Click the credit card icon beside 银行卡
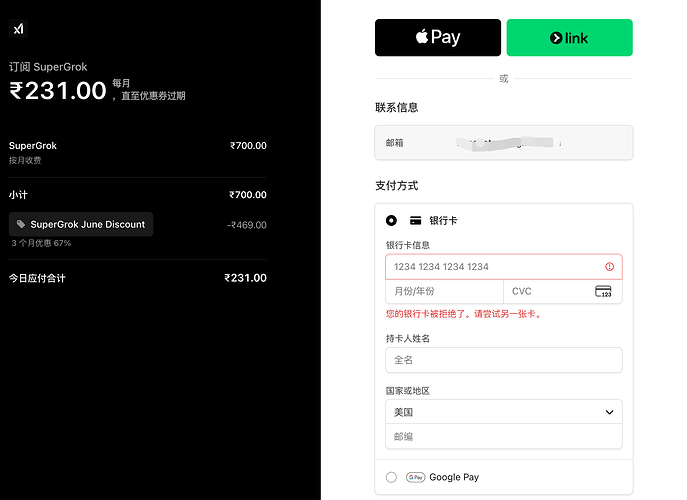The width and height of the screenshot is (687, 500). 415,220
